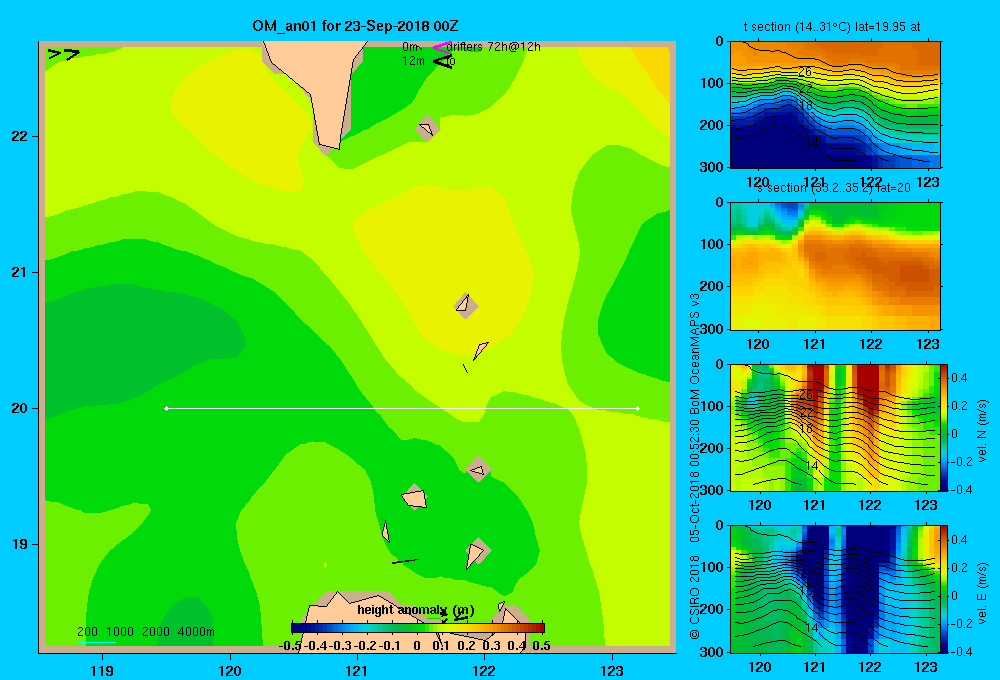Click the '0m' depth legend label
Image resolution: width=1000 pixels, height=680 pixels.
[x=410, y=47]
